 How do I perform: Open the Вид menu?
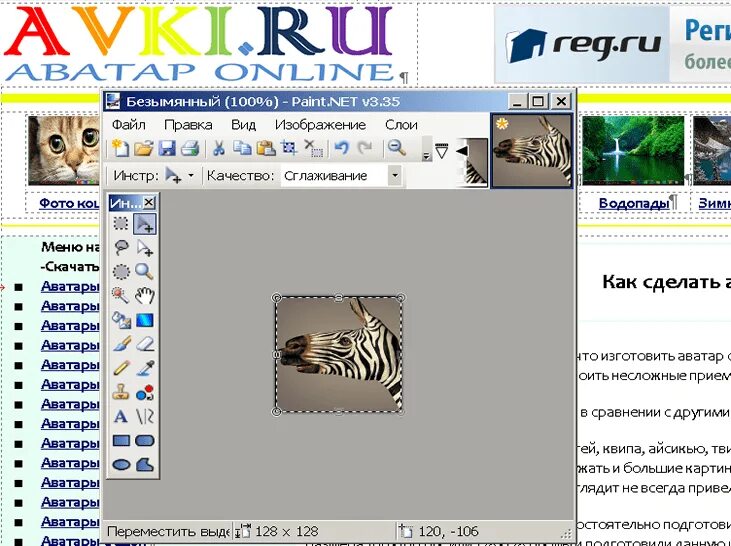point(243,125)
